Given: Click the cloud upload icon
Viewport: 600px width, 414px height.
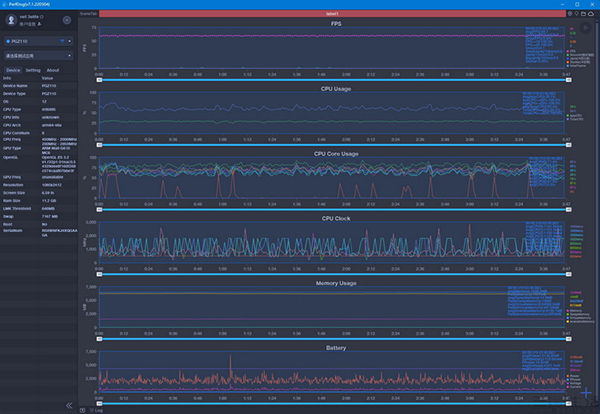Looking at the screenshot, I should pyautogui.click(x=591, y=14).
